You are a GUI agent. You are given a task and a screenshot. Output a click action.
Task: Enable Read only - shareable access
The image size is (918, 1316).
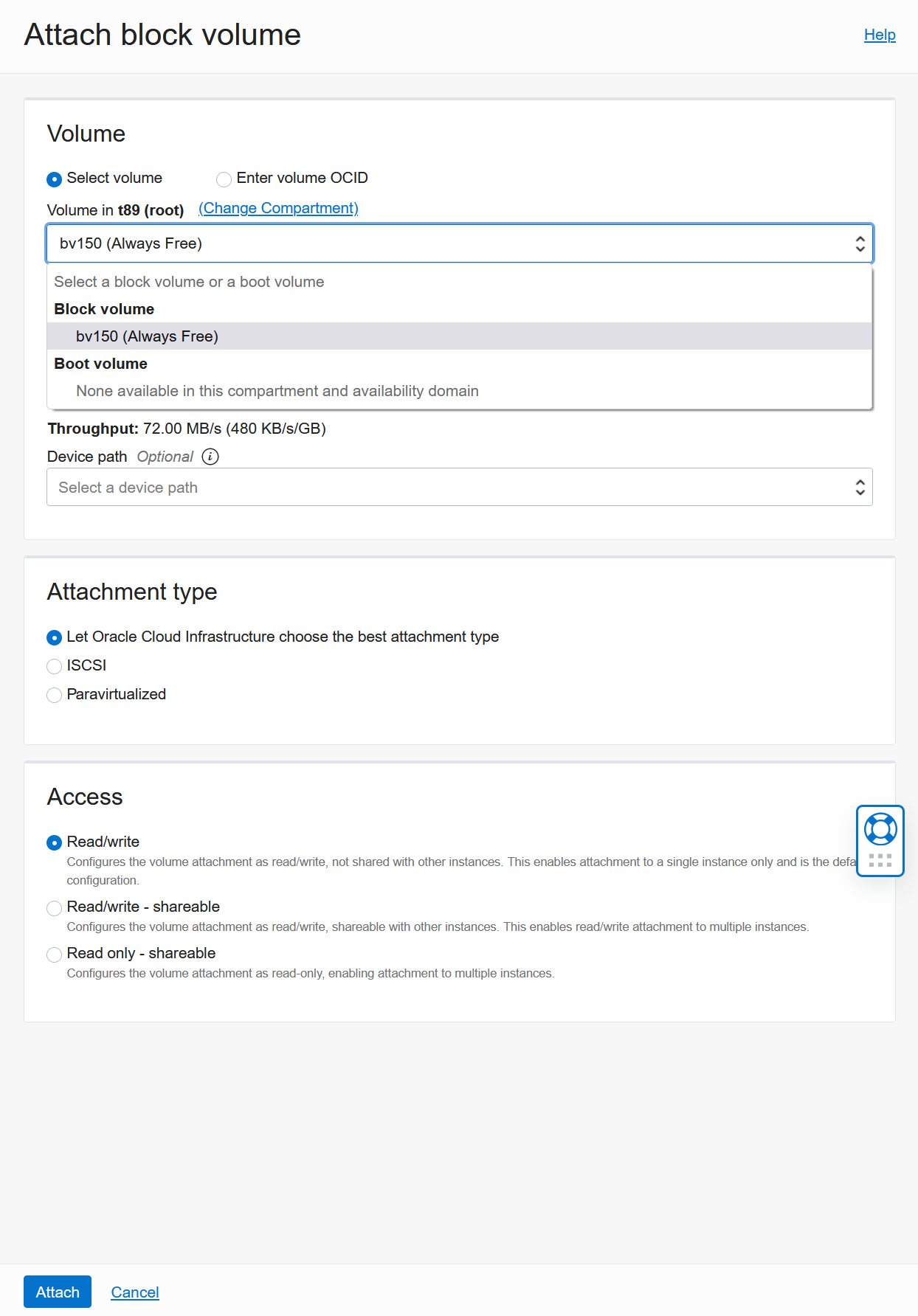click(x=54, y=955)
